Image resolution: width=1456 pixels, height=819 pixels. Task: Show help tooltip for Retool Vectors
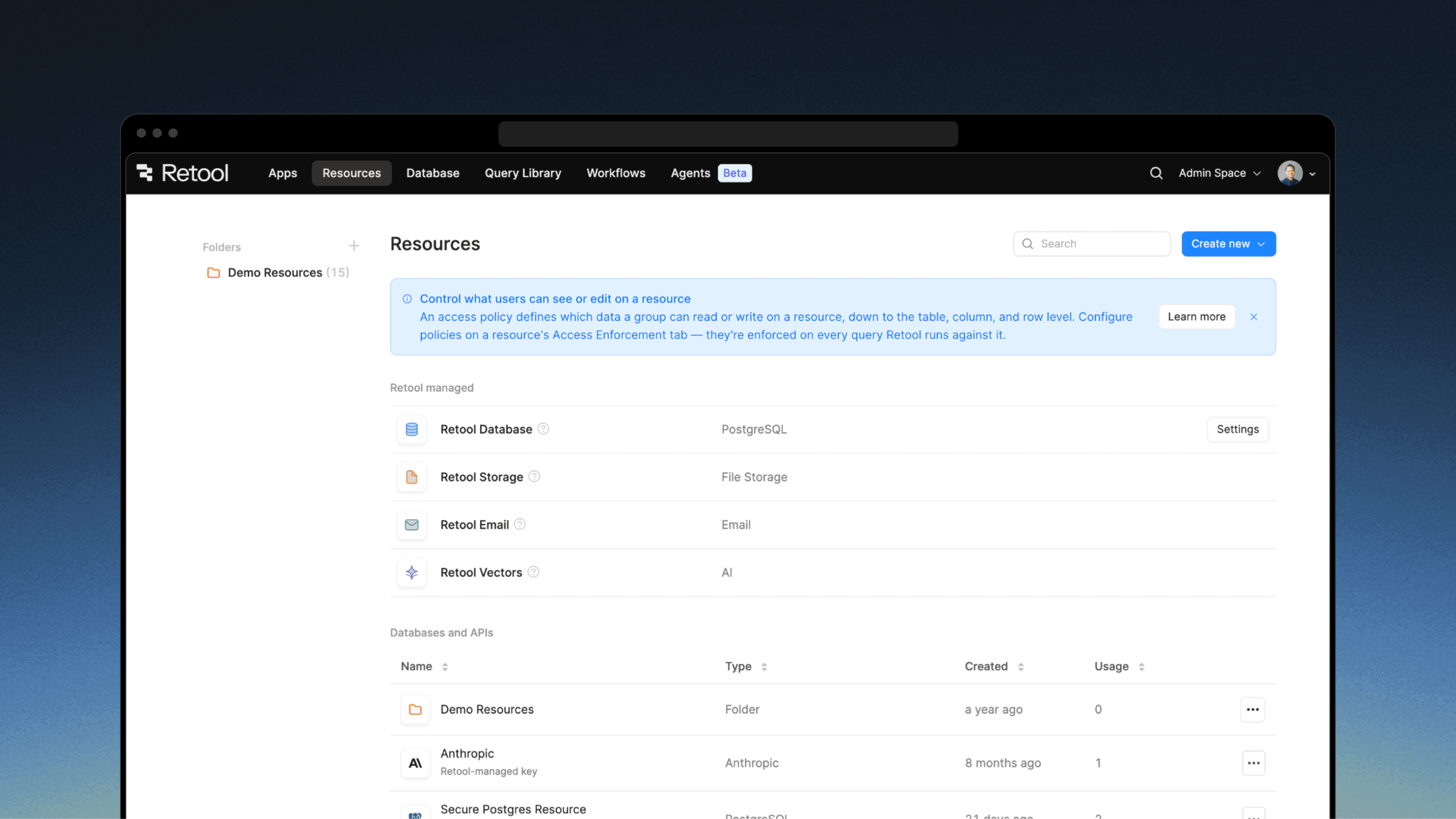(533, 572)
